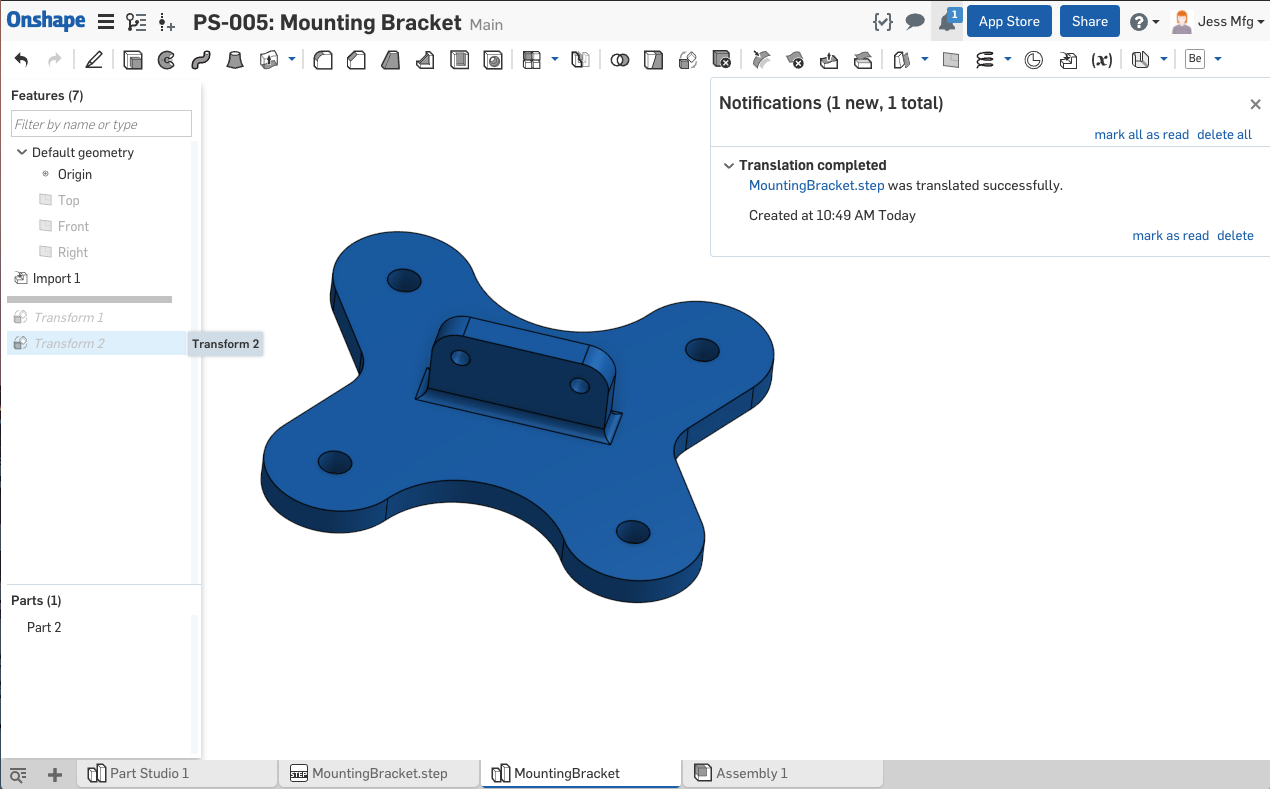Click the Undo arrow icon
Image resolution: width=1270 pixels, height=789 pixels.
click(x=21, y=60)
